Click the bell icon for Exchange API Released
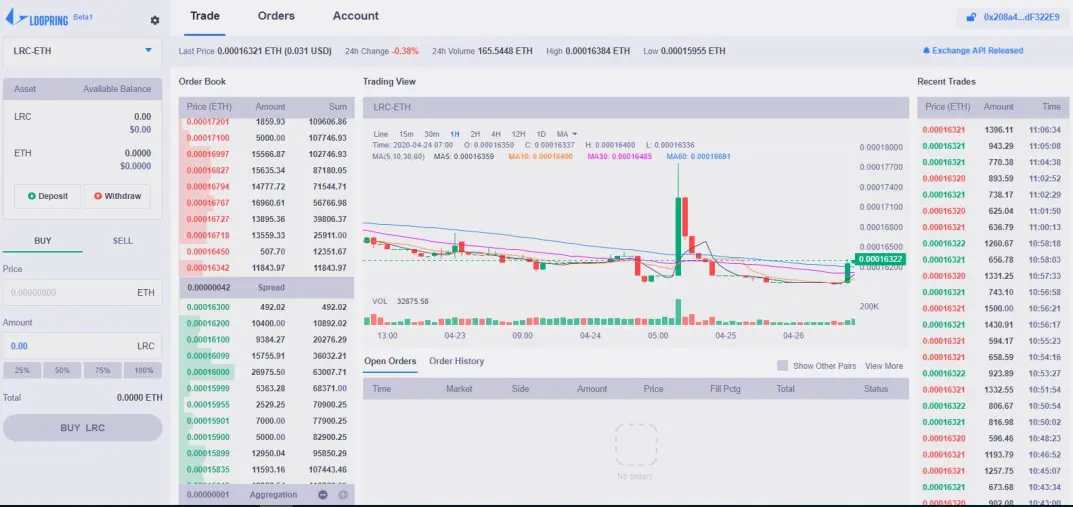Viewport: 1073px width, 507px height. 927,51
